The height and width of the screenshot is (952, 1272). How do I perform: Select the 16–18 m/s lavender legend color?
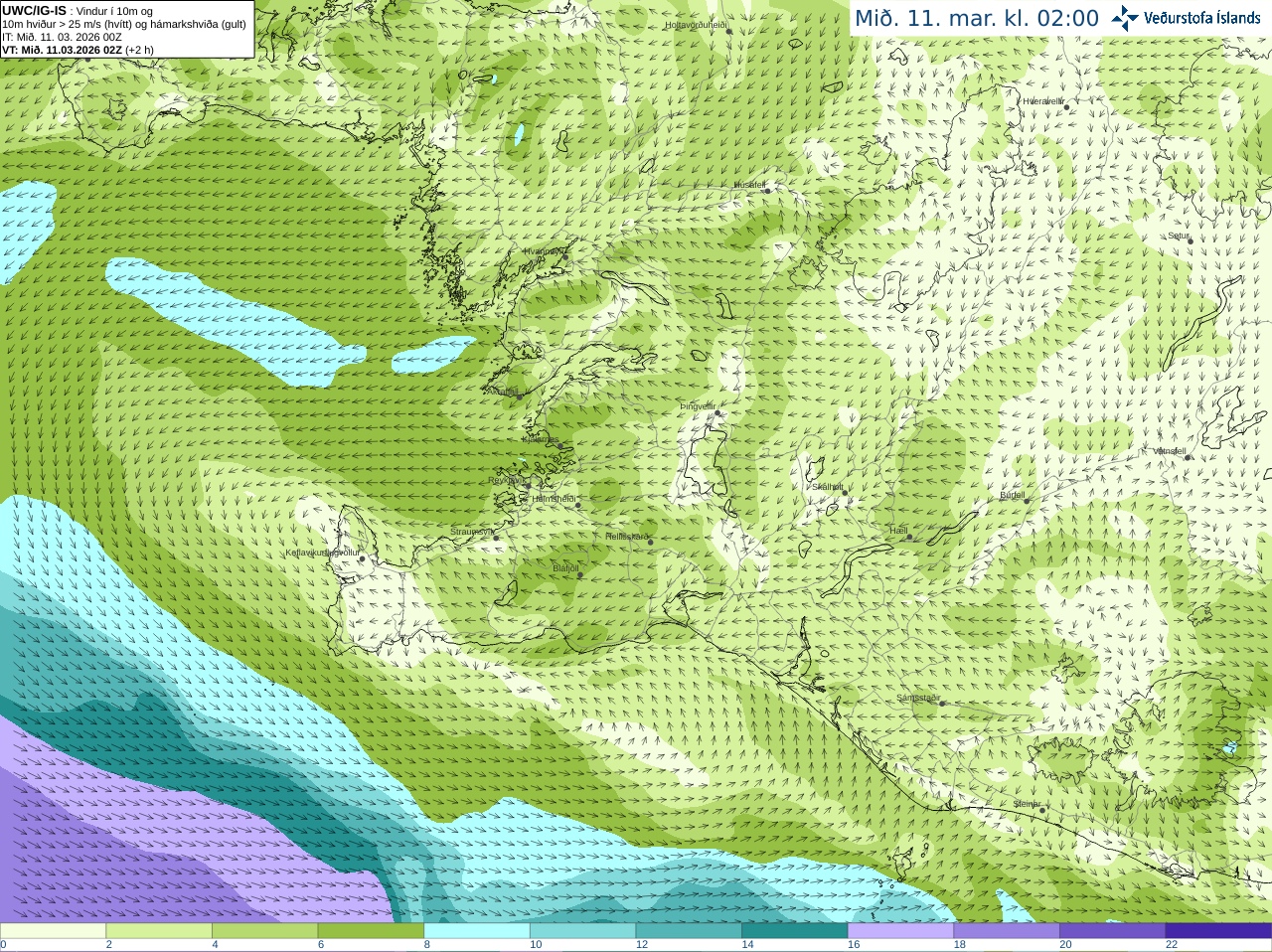tap(900, 931)
